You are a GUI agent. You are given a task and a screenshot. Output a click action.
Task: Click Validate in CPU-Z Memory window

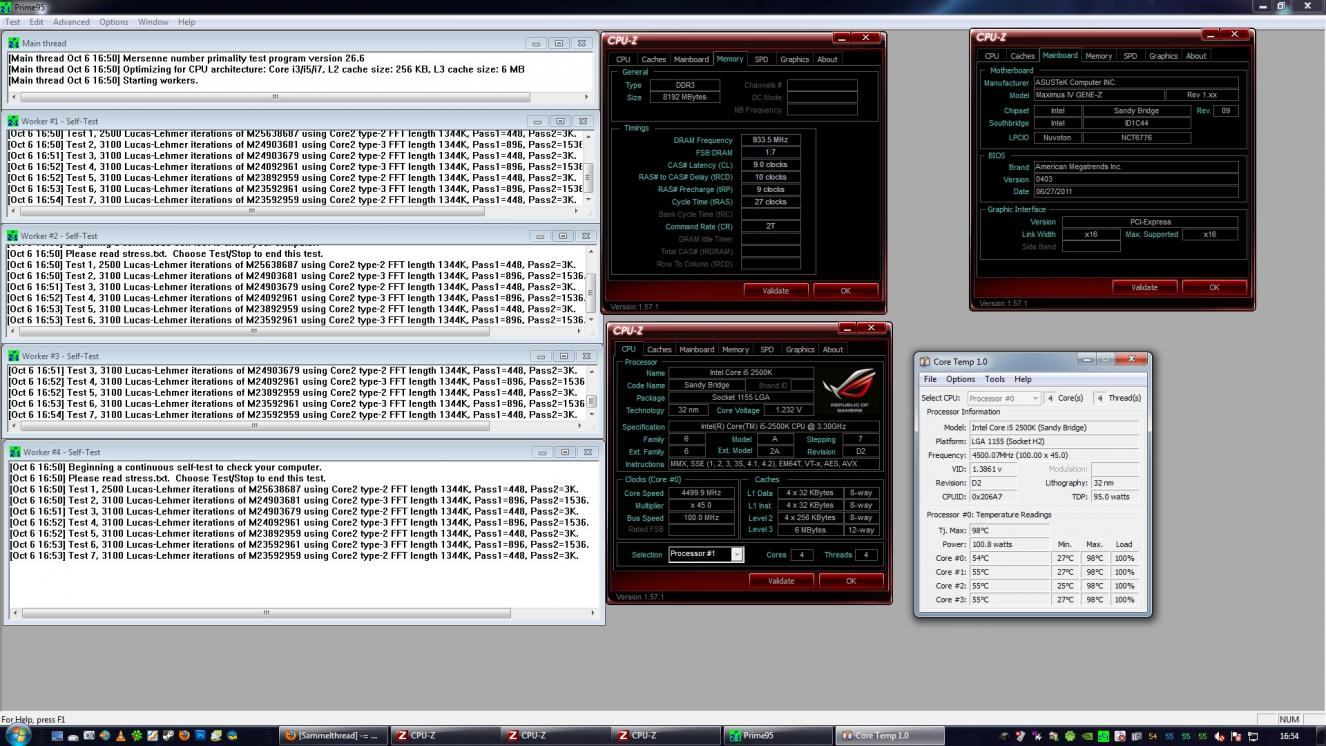pyautogui.click(x=776, y=290)
